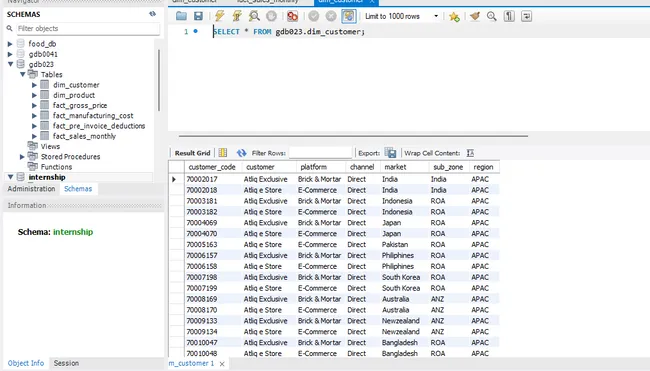The width and height of the screenshot is (650, 371).
Task: Click the Filter Rows input field
Action: click(x=320, y=153)
